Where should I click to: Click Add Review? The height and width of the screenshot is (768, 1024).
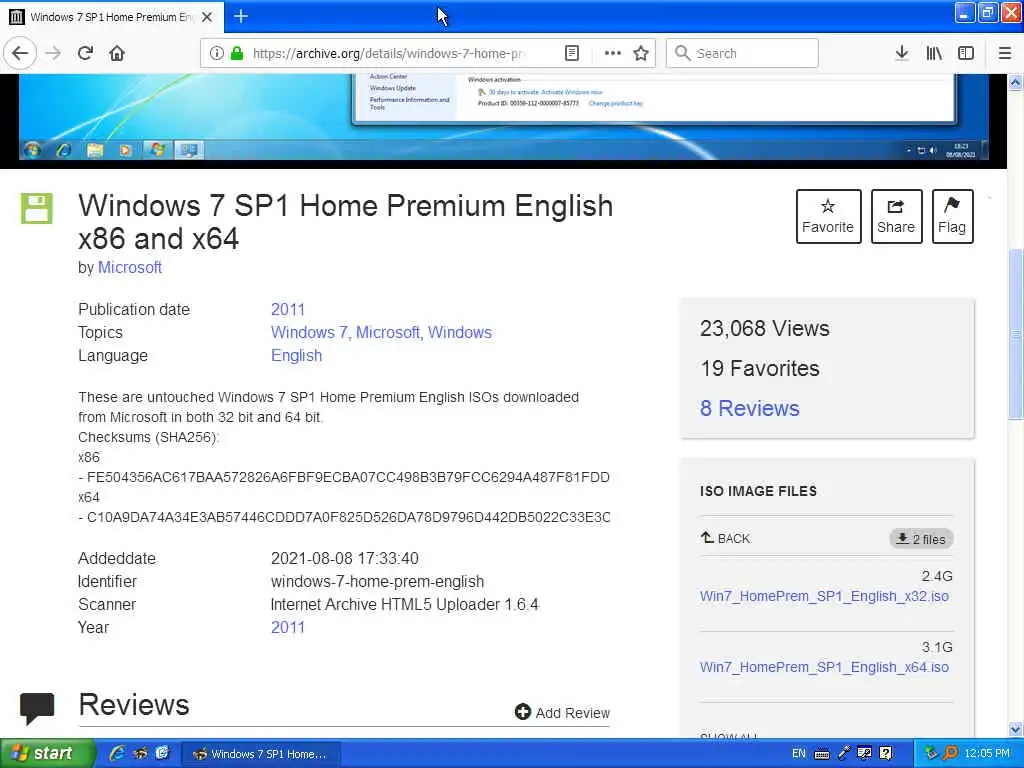click(x=562, y=712)
